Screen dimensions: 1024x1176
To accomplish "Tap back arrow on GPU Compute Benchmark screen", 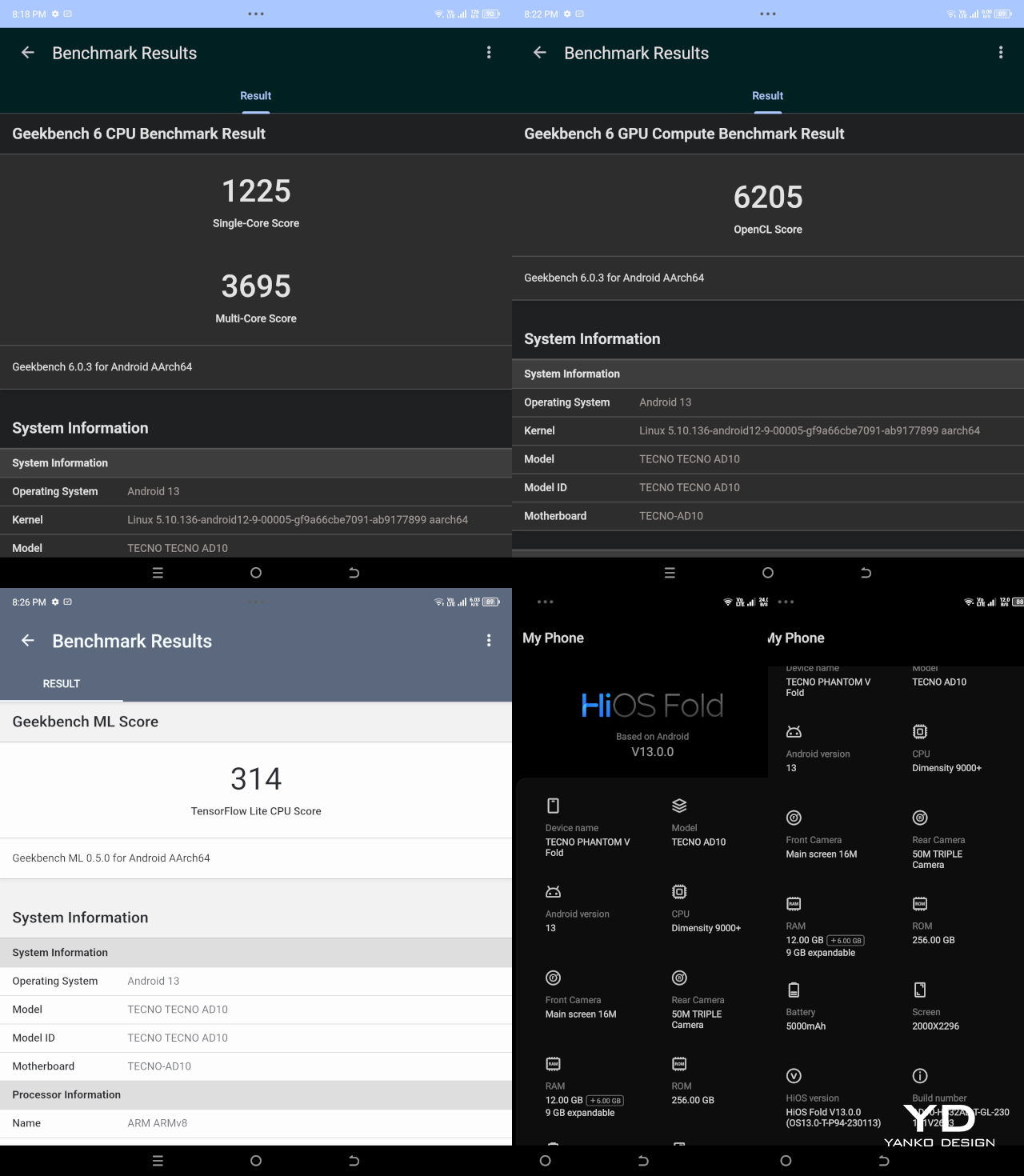I will pos(540,53).
